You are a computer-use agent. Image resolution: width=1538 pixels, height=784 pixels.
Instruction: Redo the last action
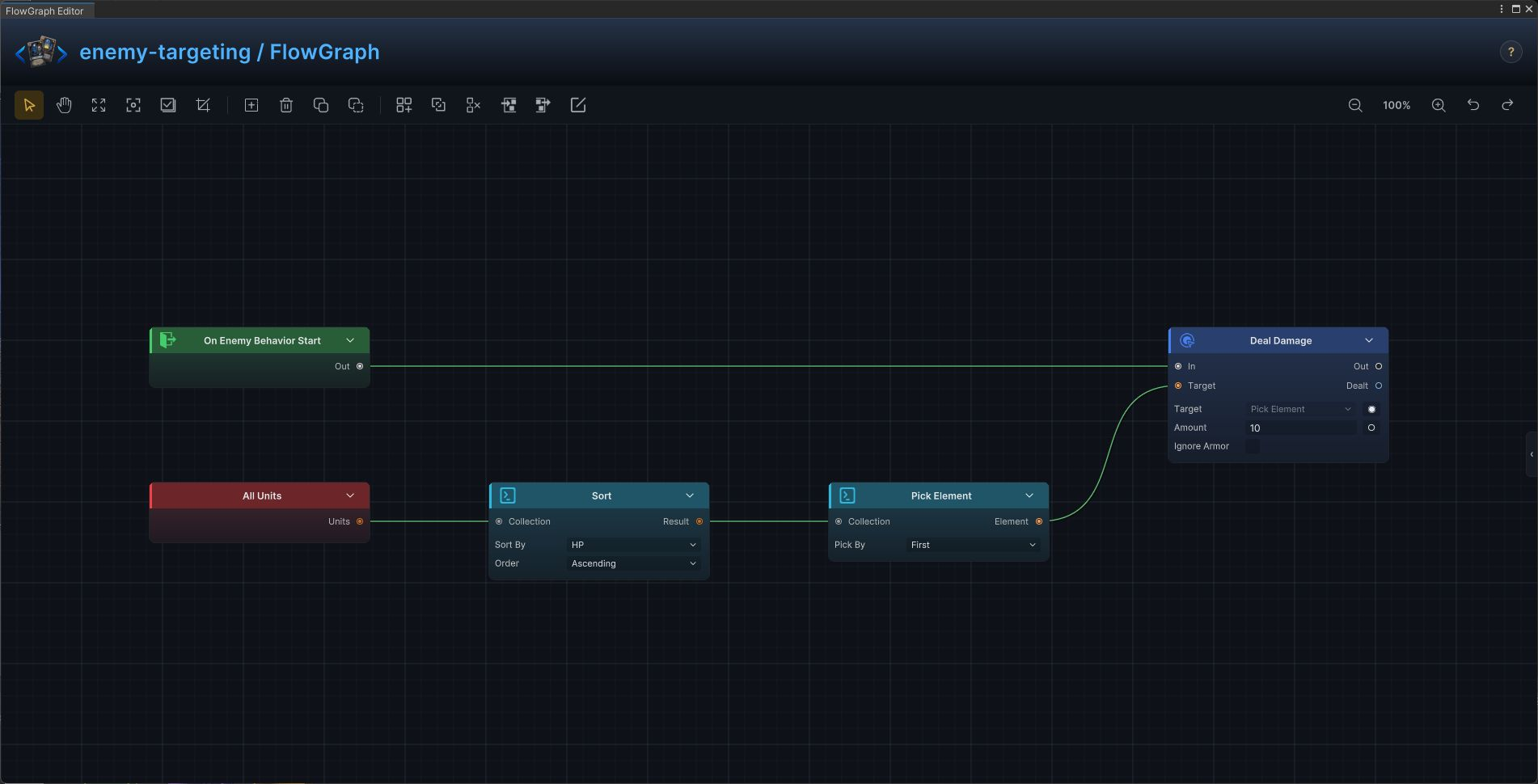tap(1507, 105)
